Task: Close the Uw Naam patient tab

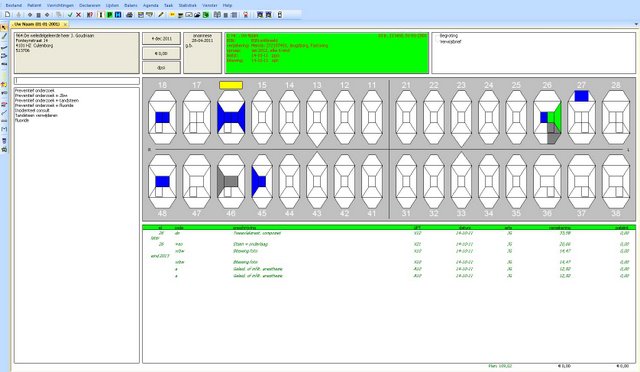Action: coord(65,25)
